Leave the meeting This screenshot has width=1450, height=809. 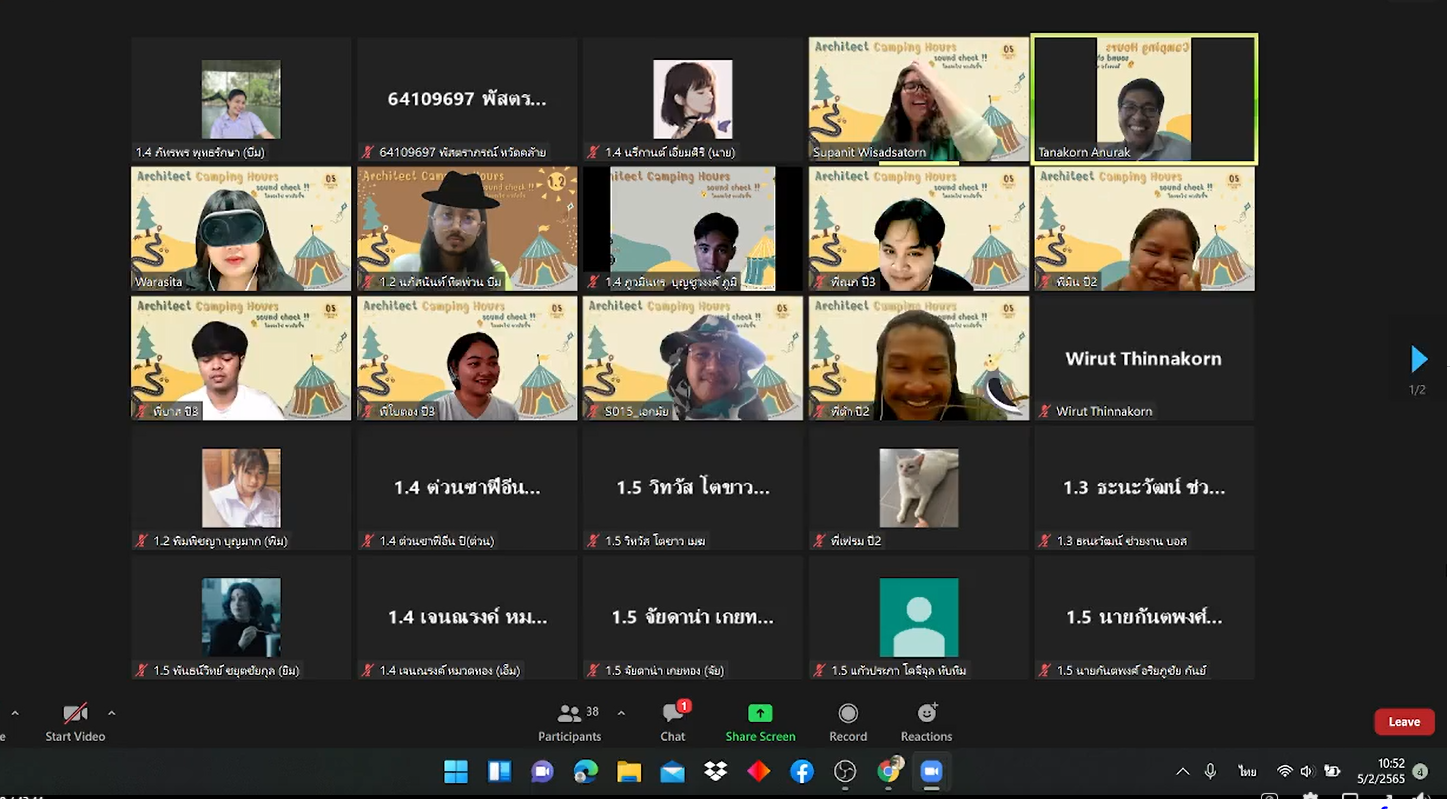click(1403, 722)
